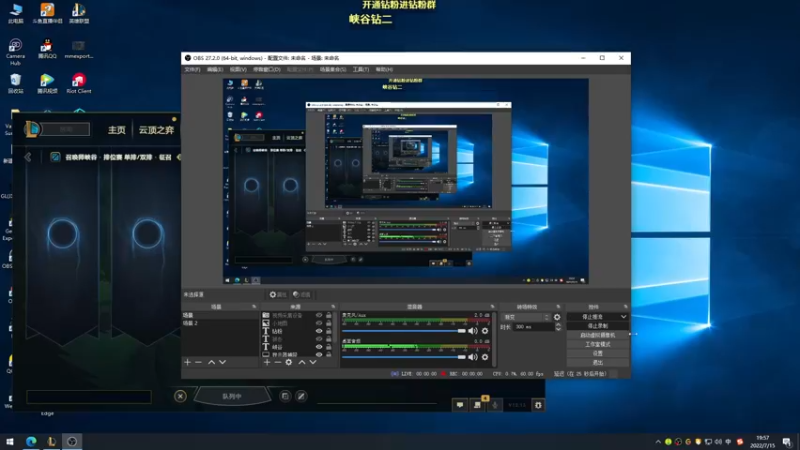Adjust the Mic/Aux volume slider

(x=404, y=331)
